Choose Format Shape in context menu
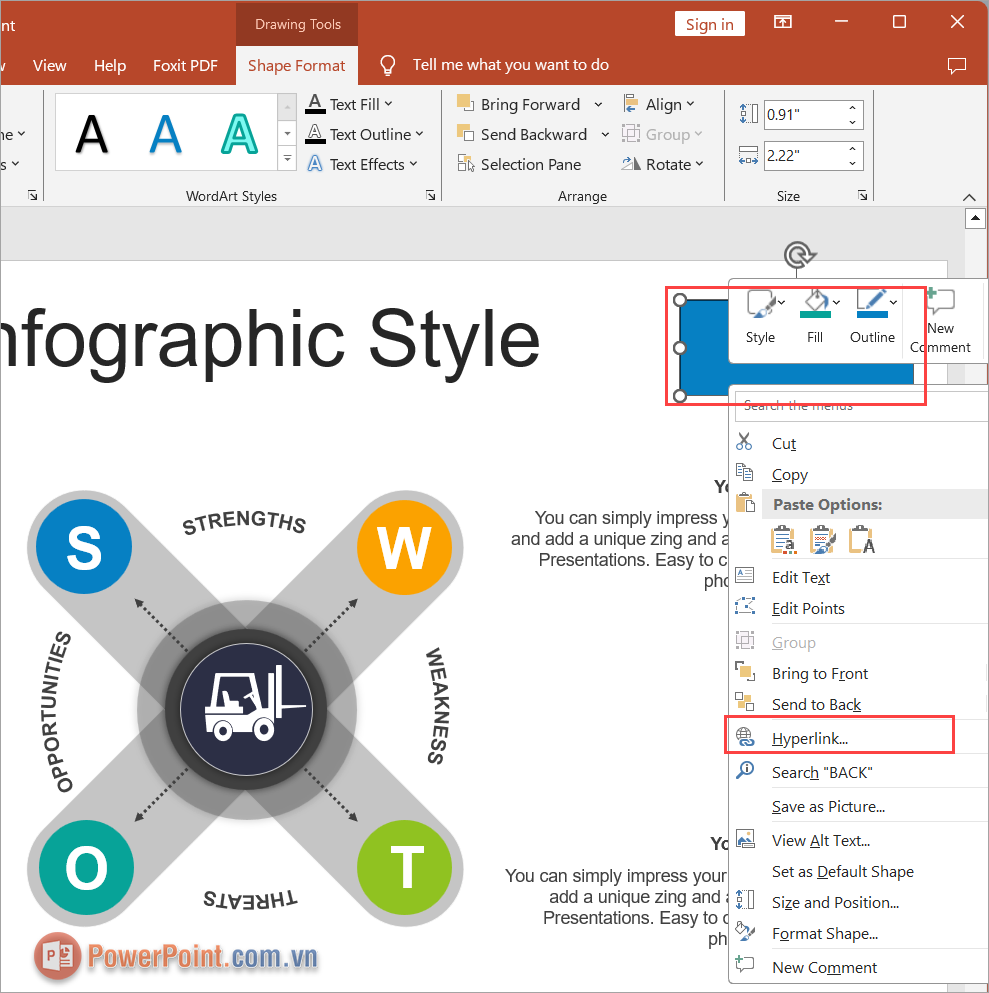Screen dimensions: 989x993 click(825, 933)
